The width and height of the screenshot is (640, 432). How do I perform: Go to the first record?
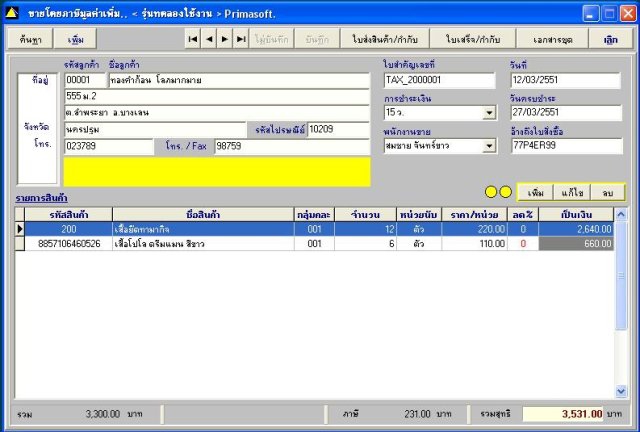tap(193, 39)
